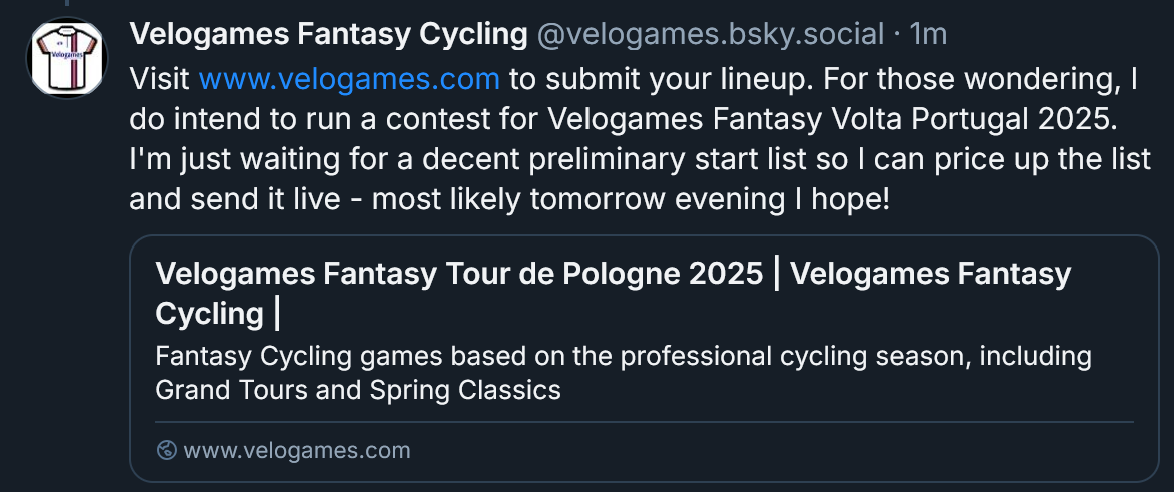Click the globe icon in link card footer
The image size is (1174, 492).
coord(167,450)
